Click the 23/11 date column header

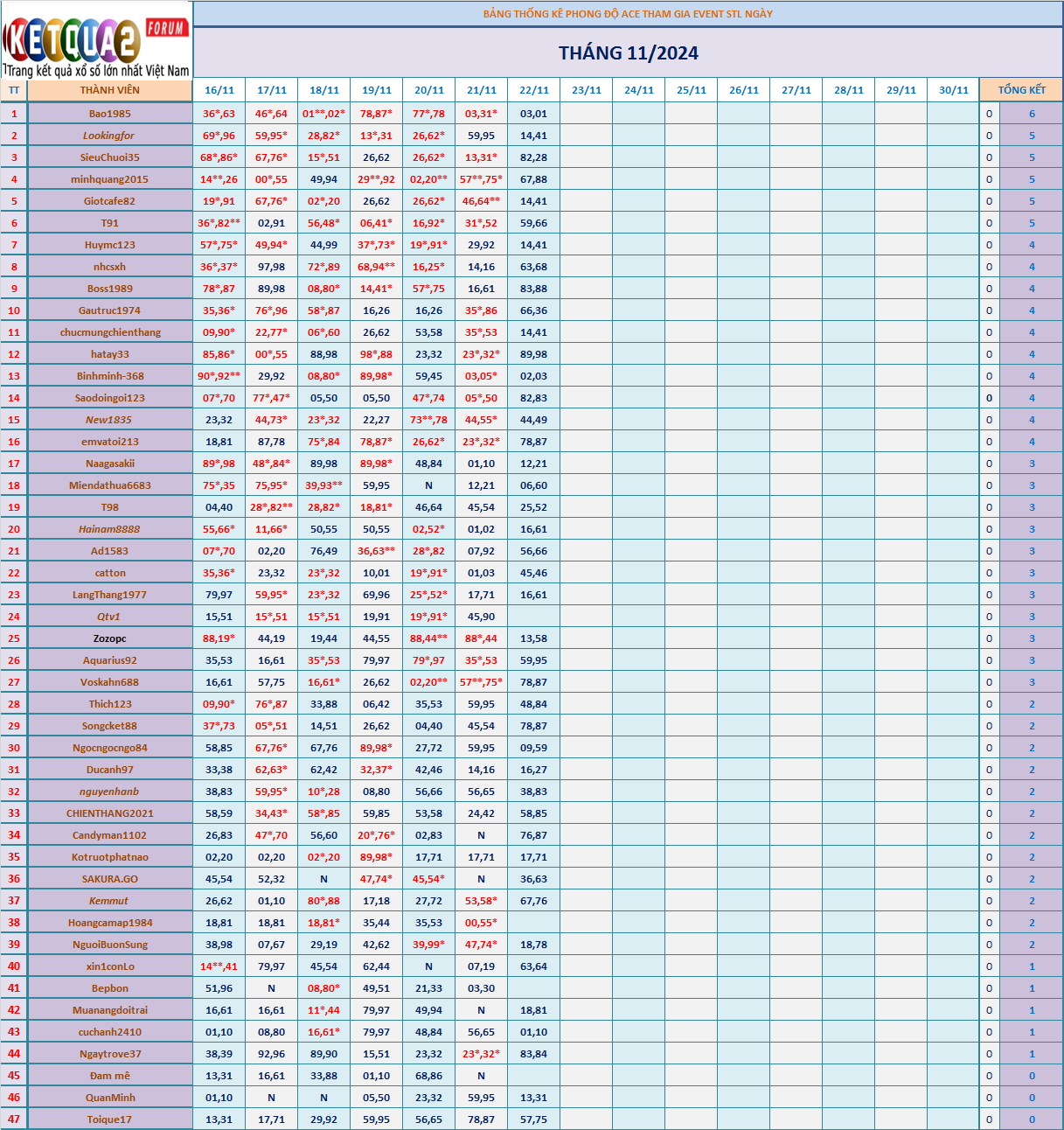point(587,90)
